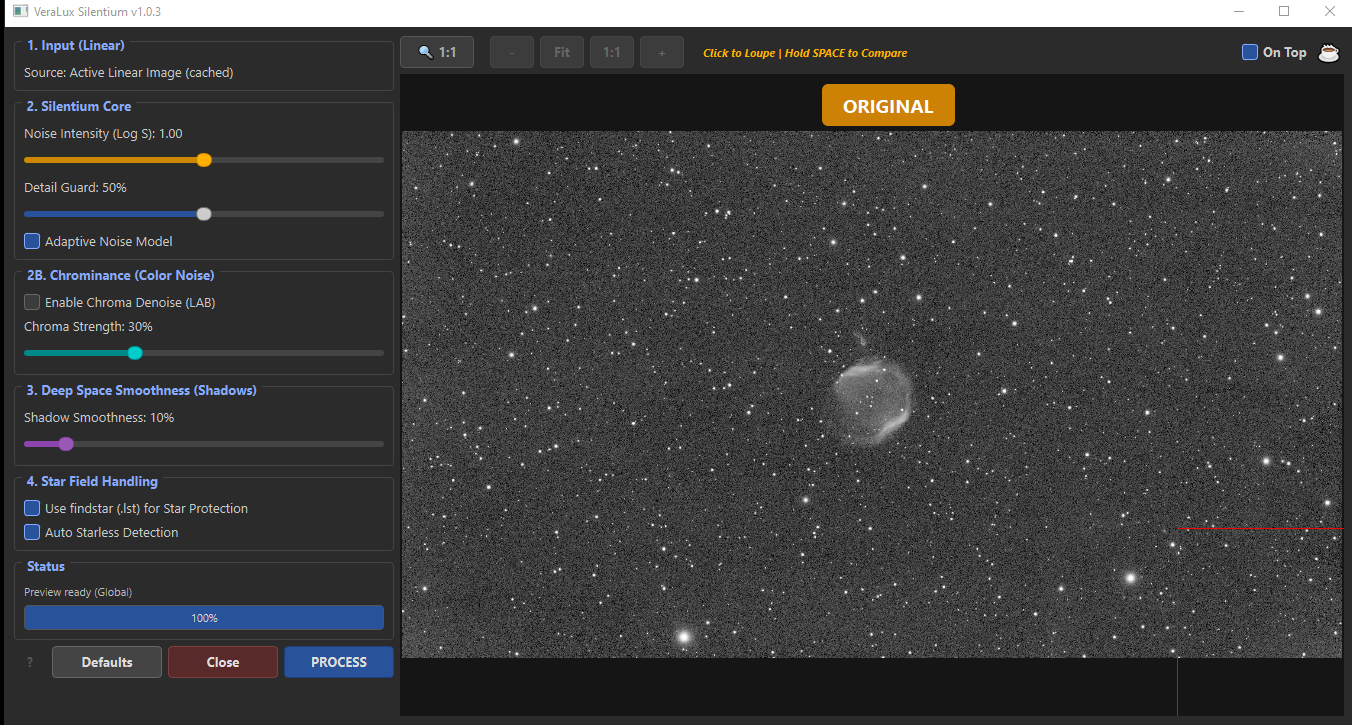1352x725 pixels.
Task: Fit the preview to the window
Action: point(562,52)
